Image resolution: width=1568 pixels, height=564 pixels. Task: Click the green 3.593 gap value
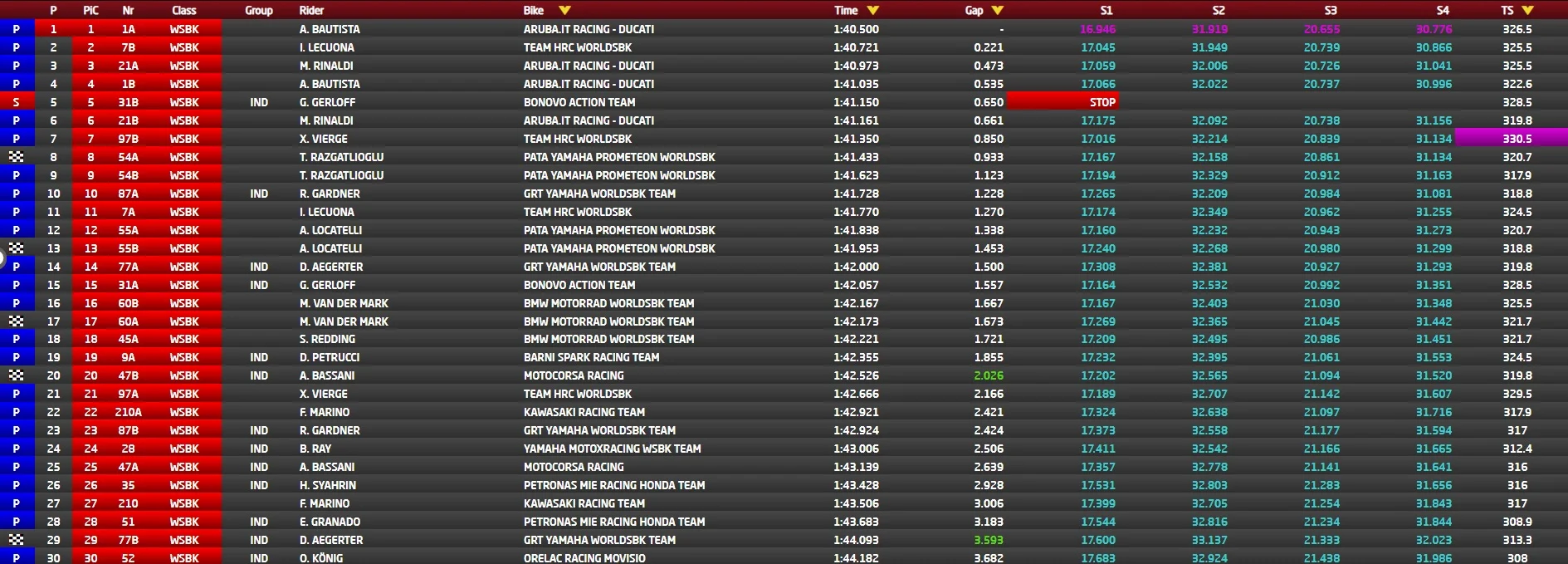coord(989,540)
